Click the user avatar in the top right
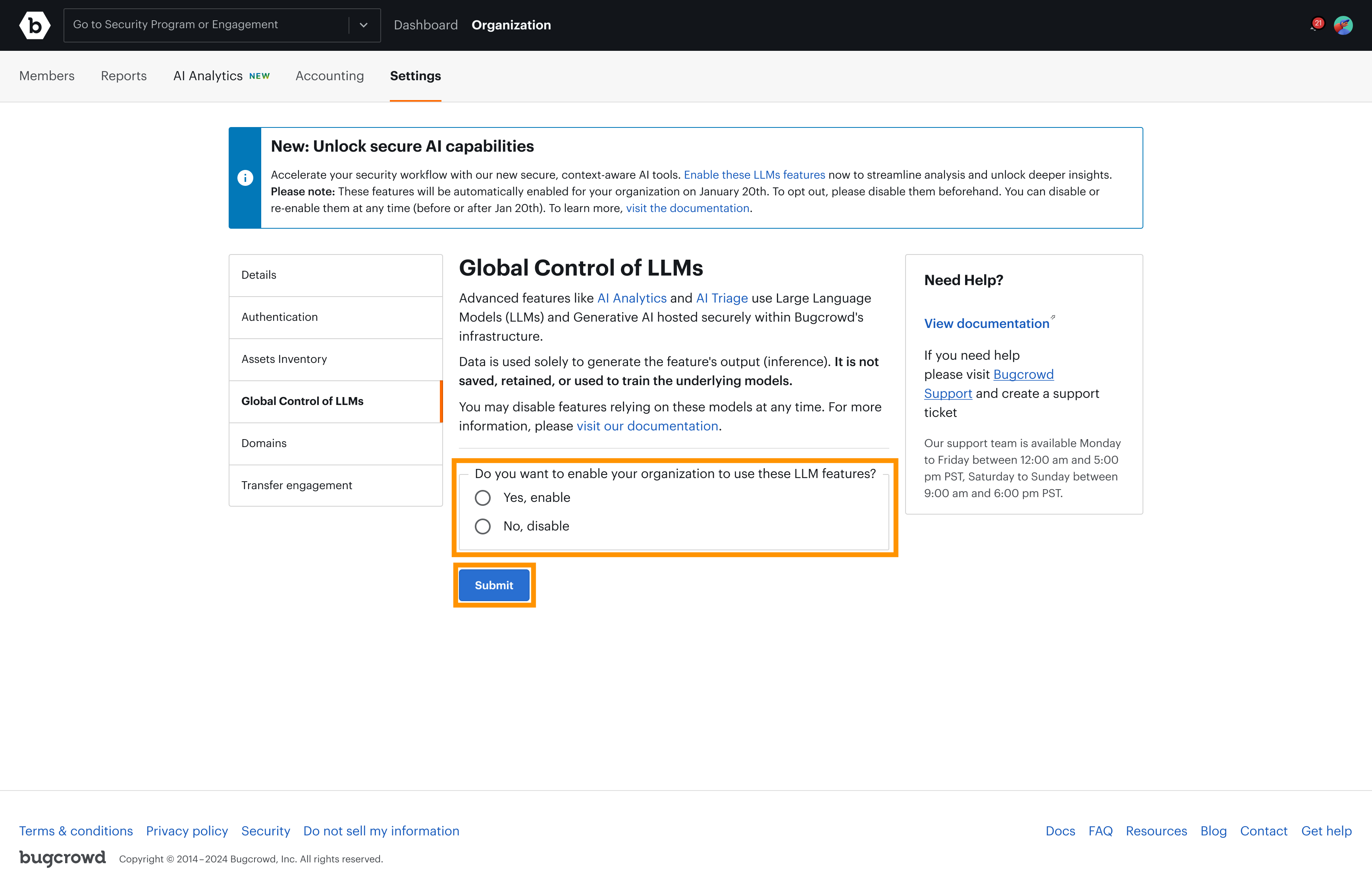1372x887 pixels. pos(1344,25)
